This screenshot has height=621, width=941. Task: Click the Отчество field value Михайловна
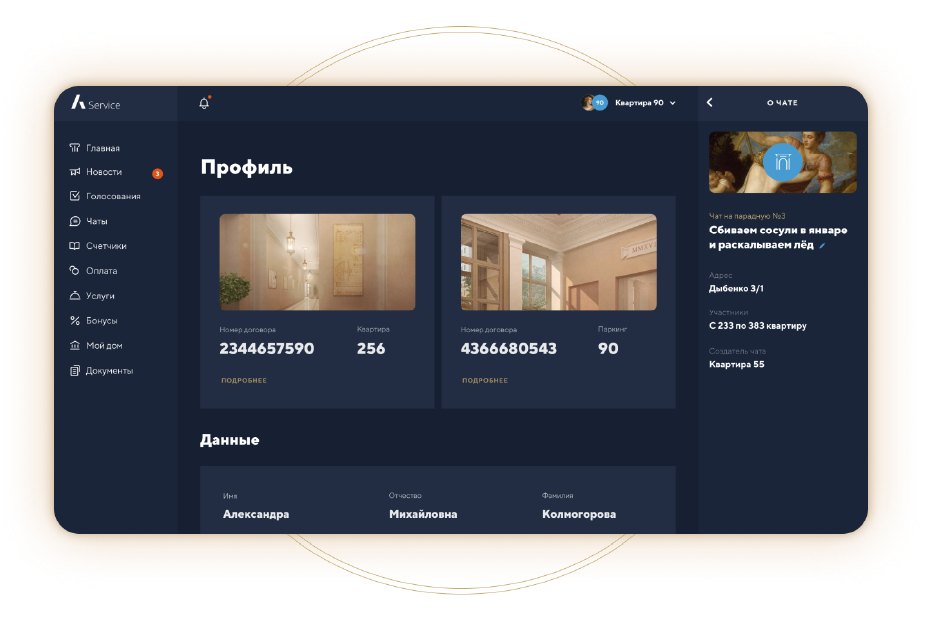pos(423,514)
